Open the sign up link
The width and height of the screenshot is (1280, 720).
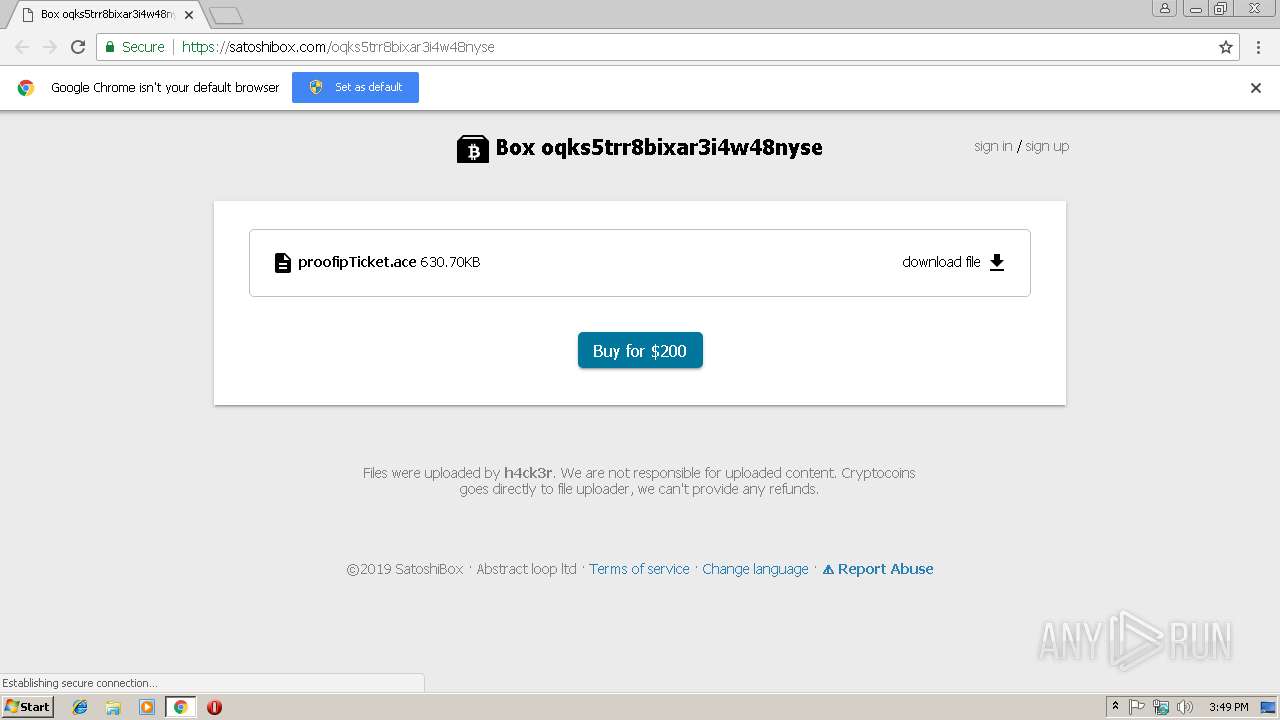pos(1047,146)
